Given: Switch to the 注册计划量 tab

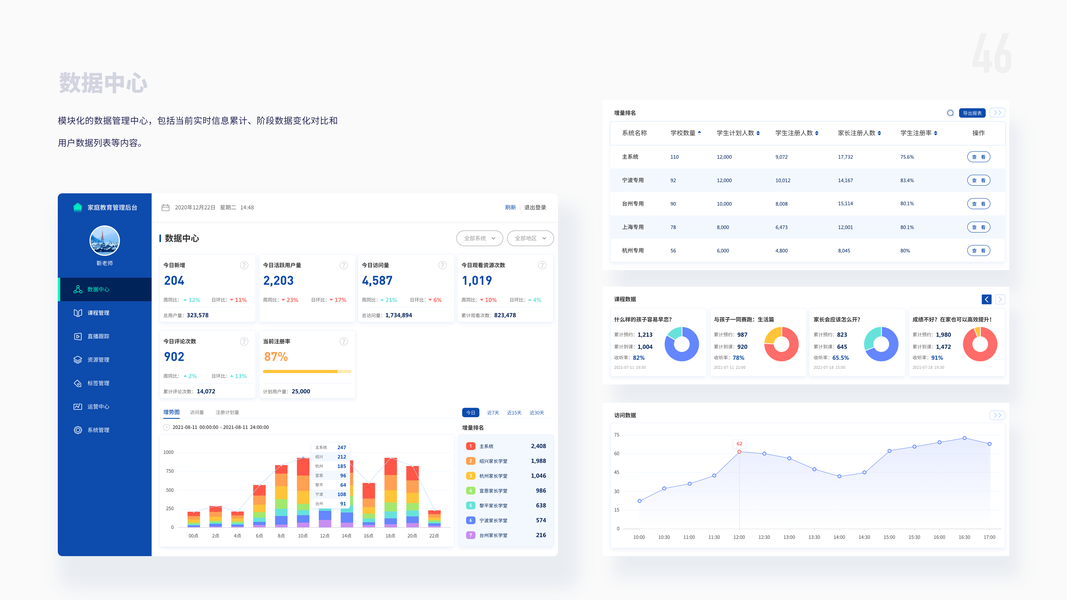Looking at the screenshot, I should click(227, 412).
